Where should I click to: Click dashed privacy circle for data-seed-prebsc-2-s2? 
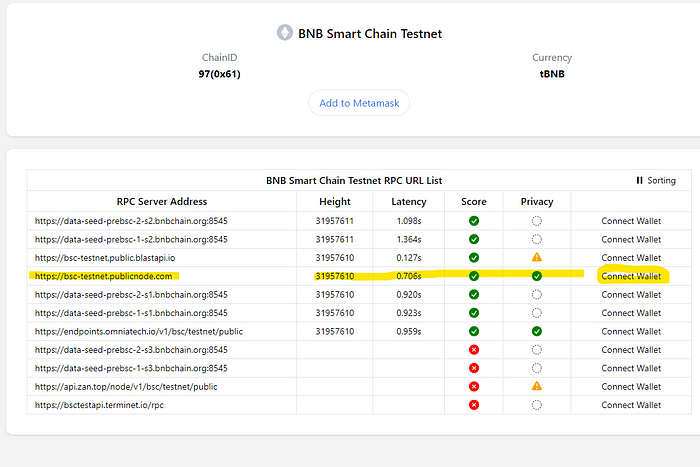pyautogui.click(x=537, y=221)
